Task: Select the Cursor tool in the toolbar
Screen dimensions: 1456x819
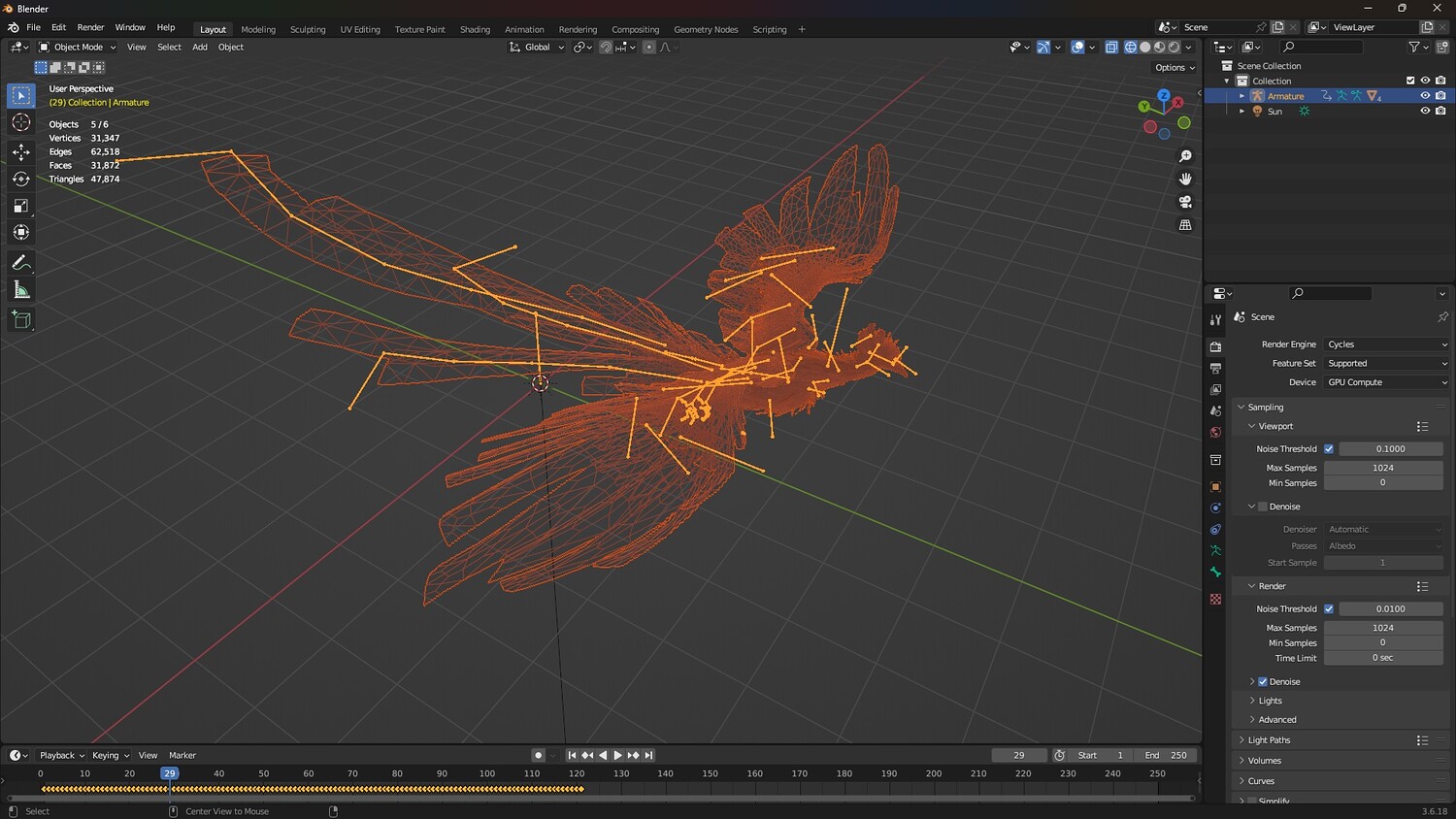Action: click(x=20, y=122)
